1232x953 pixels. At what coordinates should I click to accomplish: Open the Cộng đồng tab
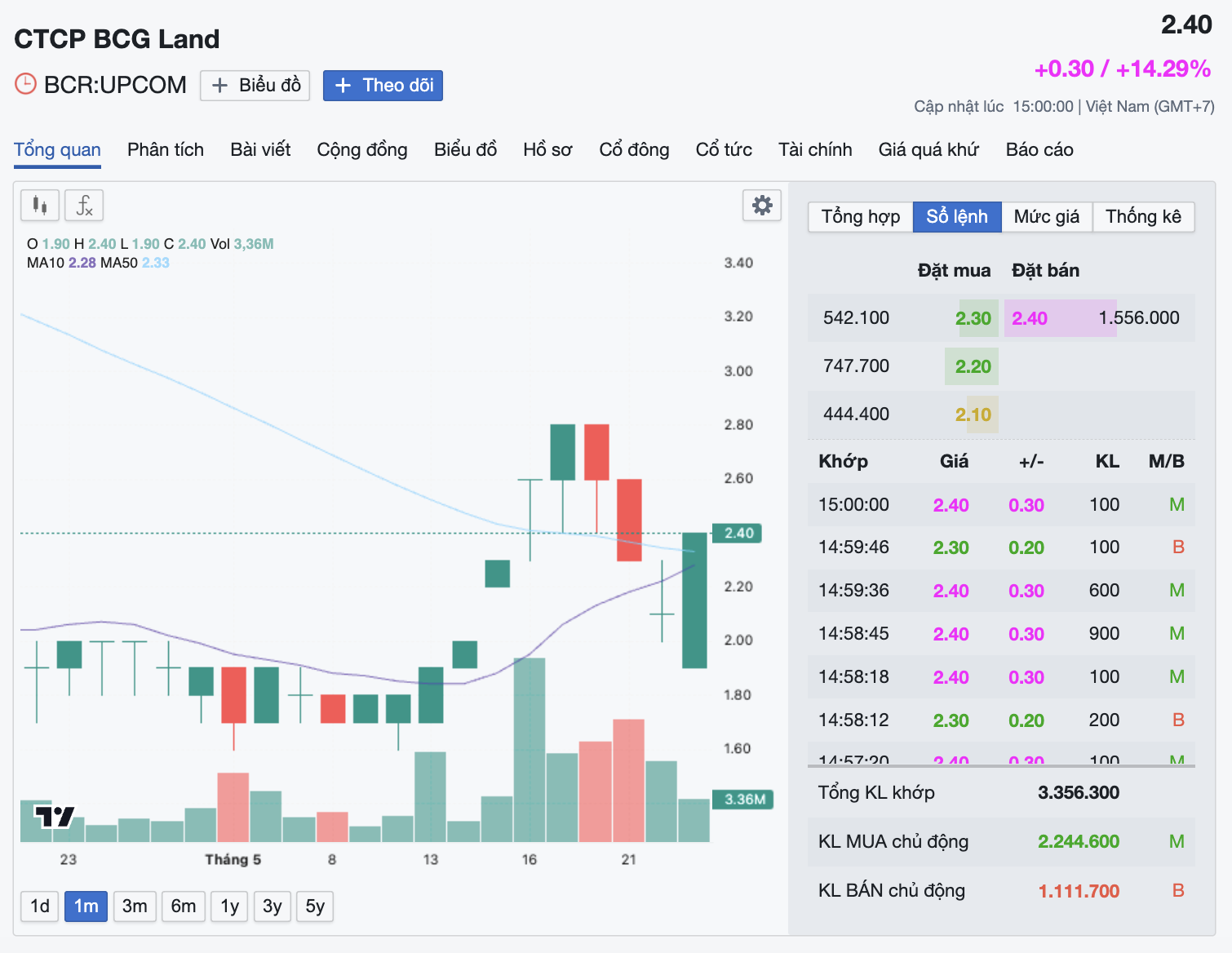[x=362, y=150]
